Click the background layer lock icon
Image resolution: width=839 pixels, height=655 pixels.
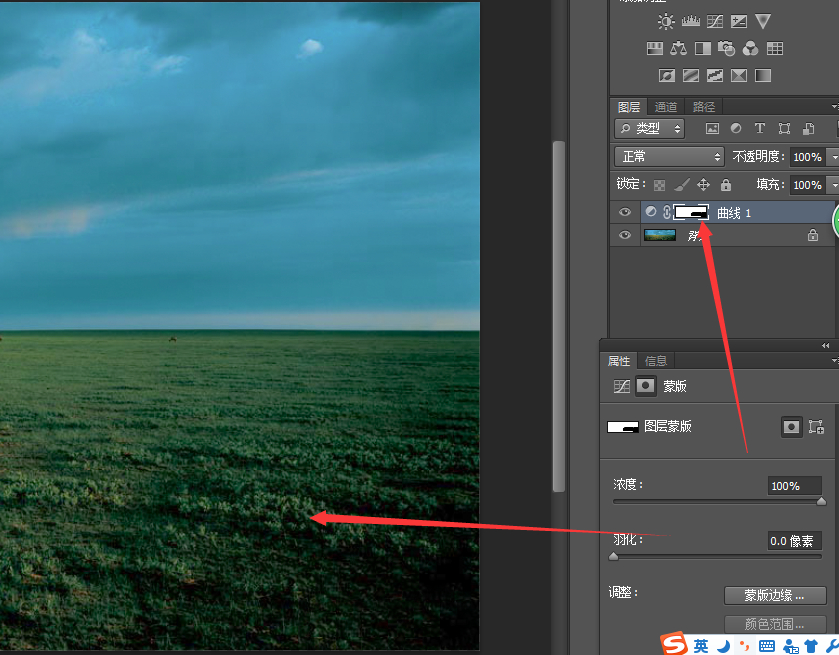tap(813, 235)
